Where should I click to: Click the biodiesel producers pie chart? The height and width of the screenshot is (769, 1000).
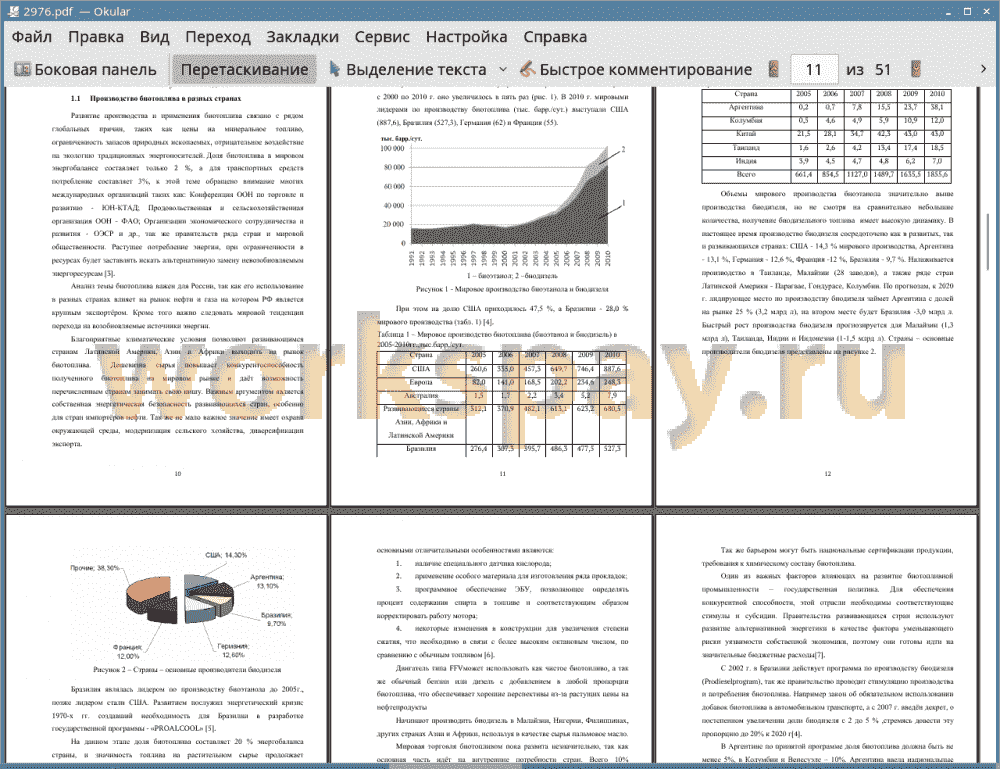[180, 599]
